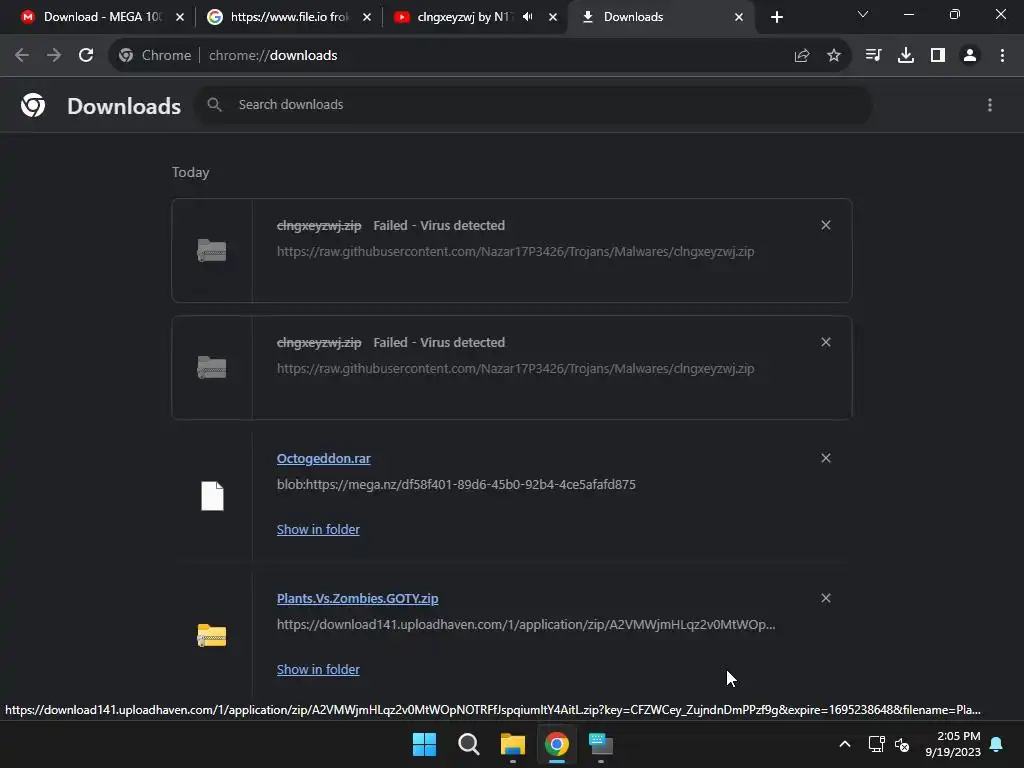This screenshot has width=1024, height=768.
Task: Toggle the side panel icon
Action: [x=938, y=56]
